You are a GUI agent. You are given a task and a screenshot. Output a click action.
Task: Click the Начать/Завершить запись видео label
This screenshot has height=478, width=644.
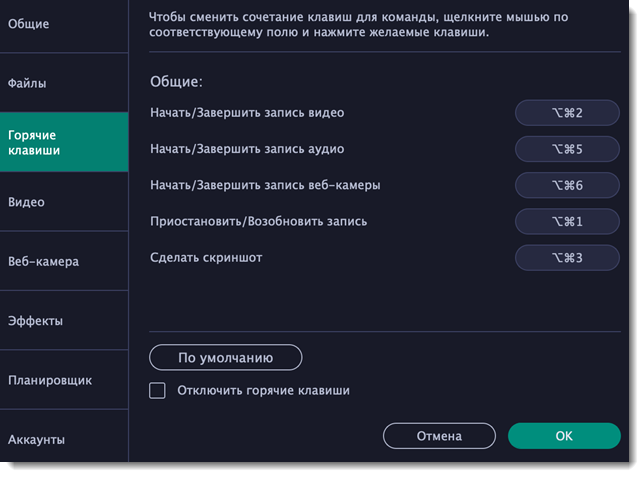[247, 113]
